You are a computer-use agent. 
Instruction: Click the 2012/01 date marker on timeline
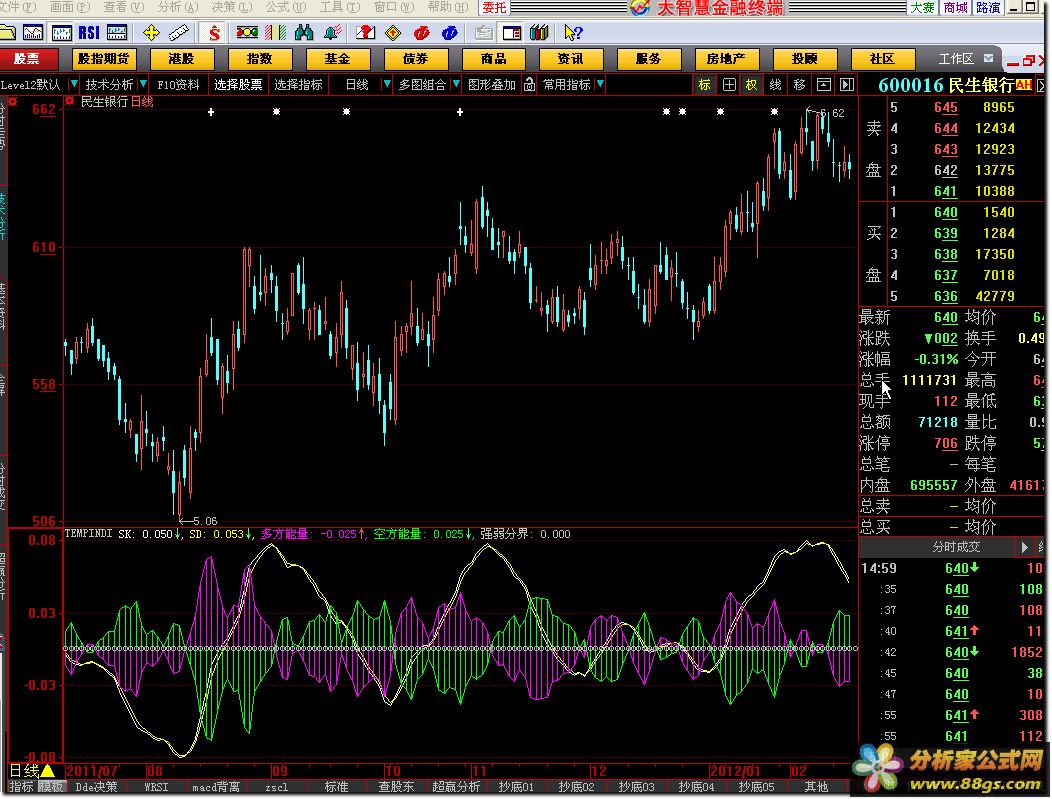click(x=735, y=771)
